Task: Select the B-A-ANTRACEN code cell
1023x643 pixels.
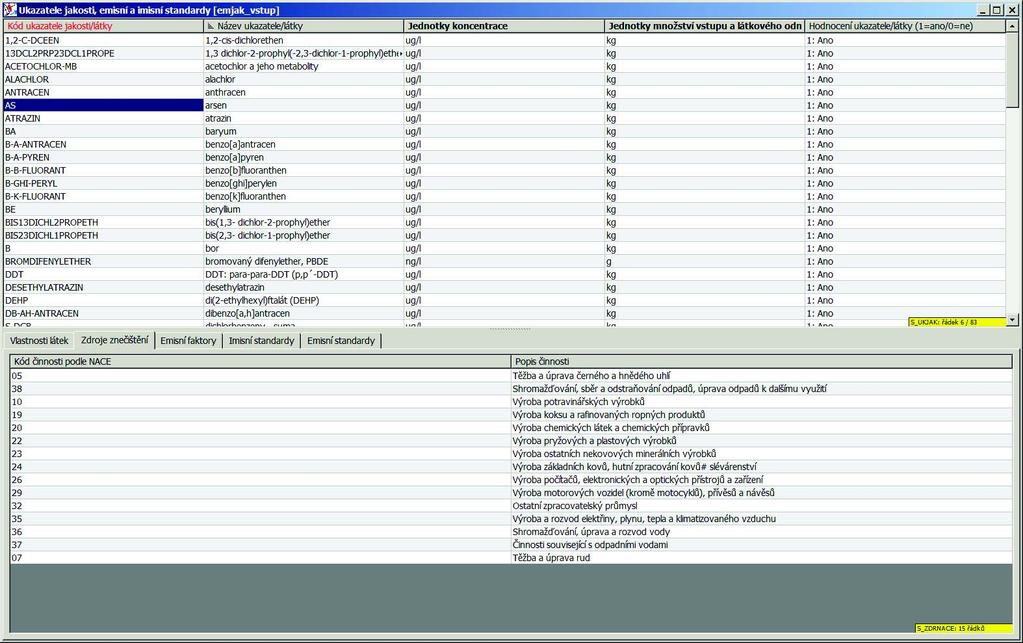Action: click(x=103, y=144)
